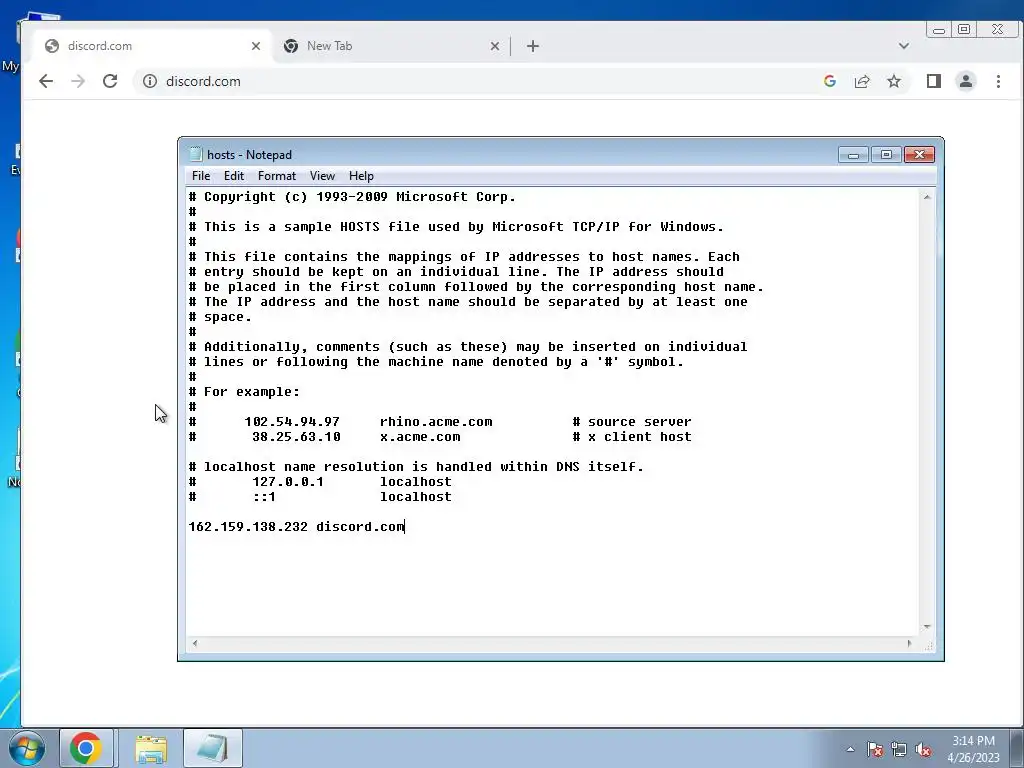Click Chrome icon in taskbar
The height and width of the screenshot is (768, 1024).
point(86,748)
